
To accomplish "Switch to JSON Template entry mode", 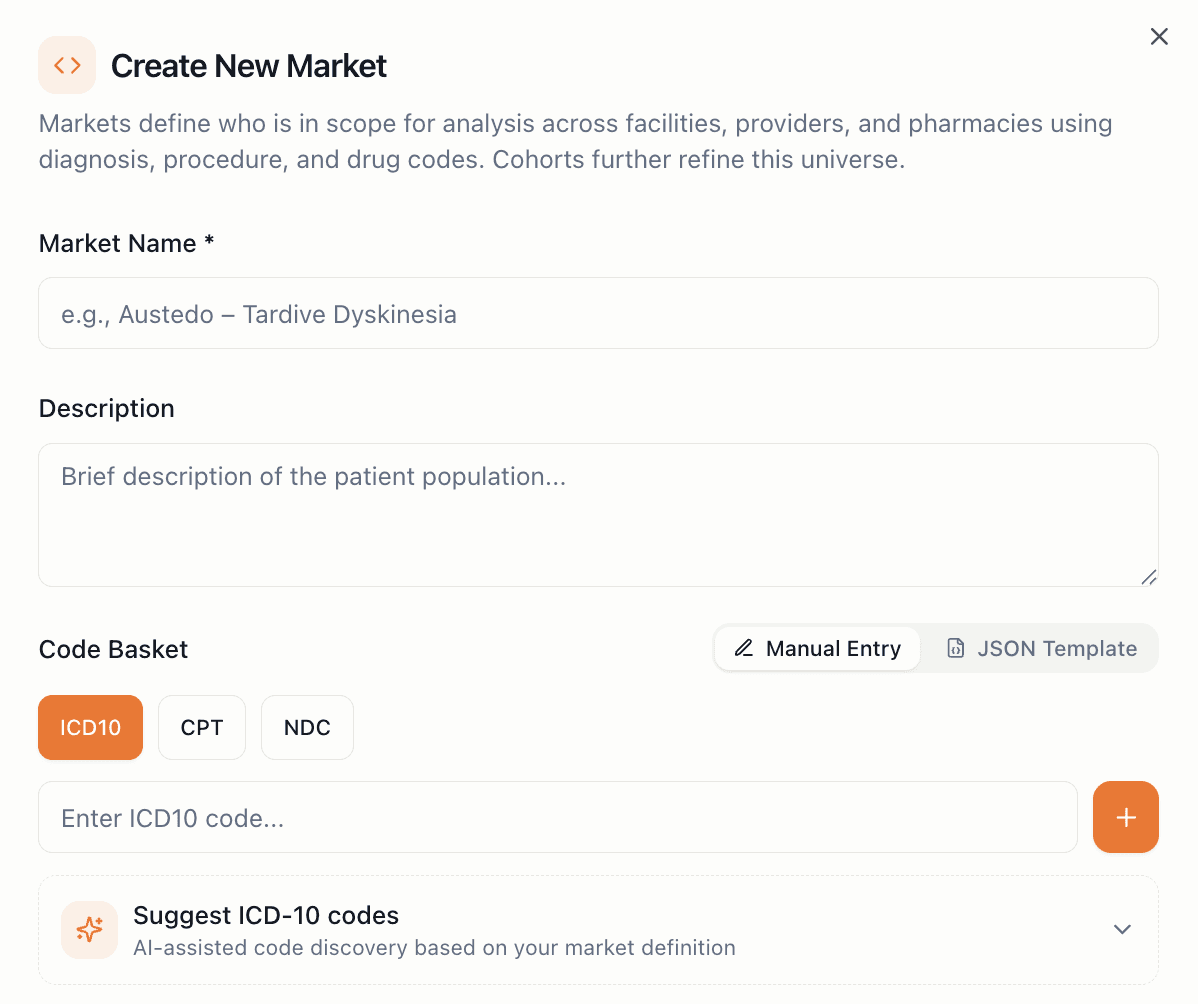I will [x=1040, y=648].
